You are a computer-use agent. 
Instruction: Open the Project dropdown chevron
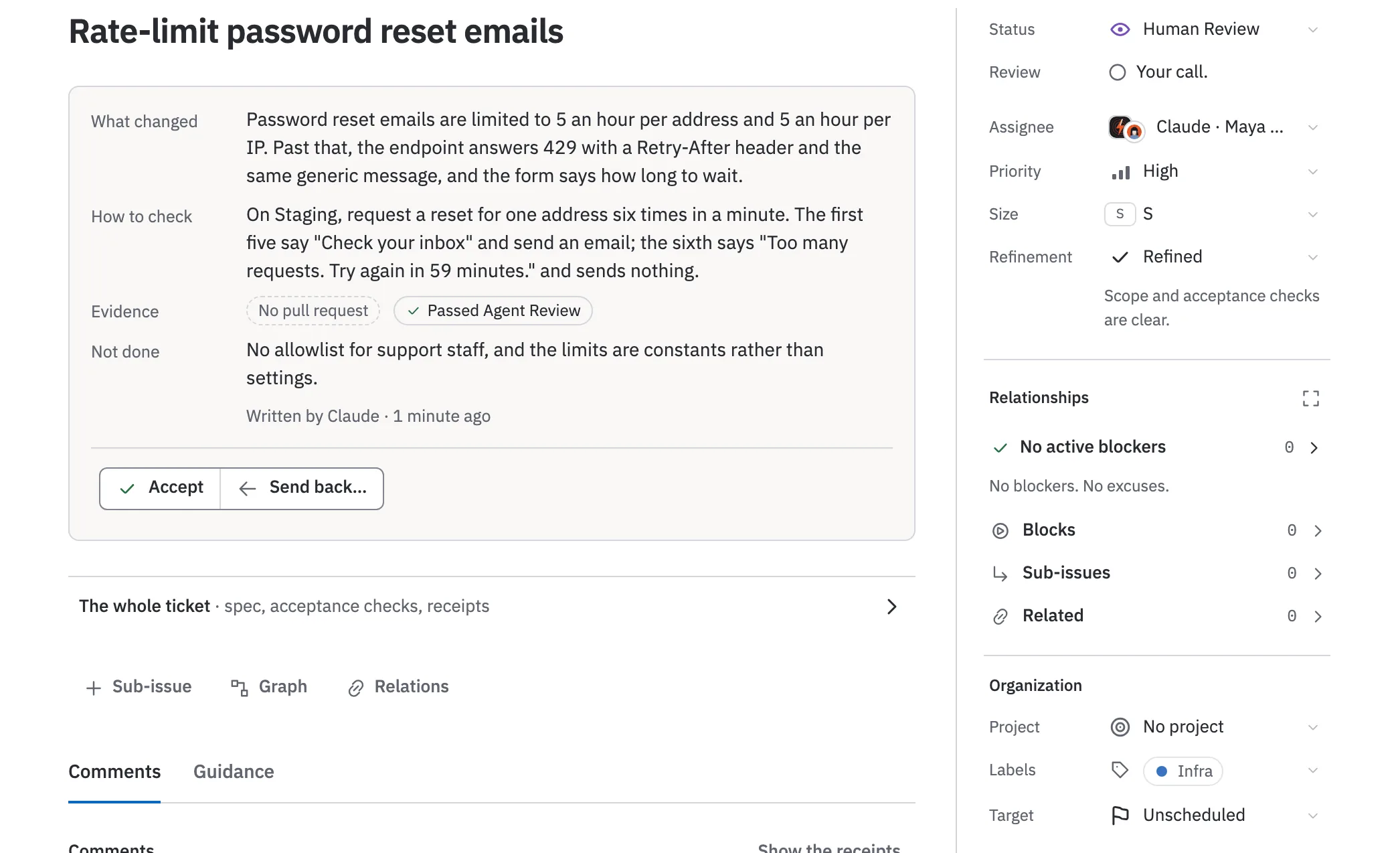(x=1312, y=728)
